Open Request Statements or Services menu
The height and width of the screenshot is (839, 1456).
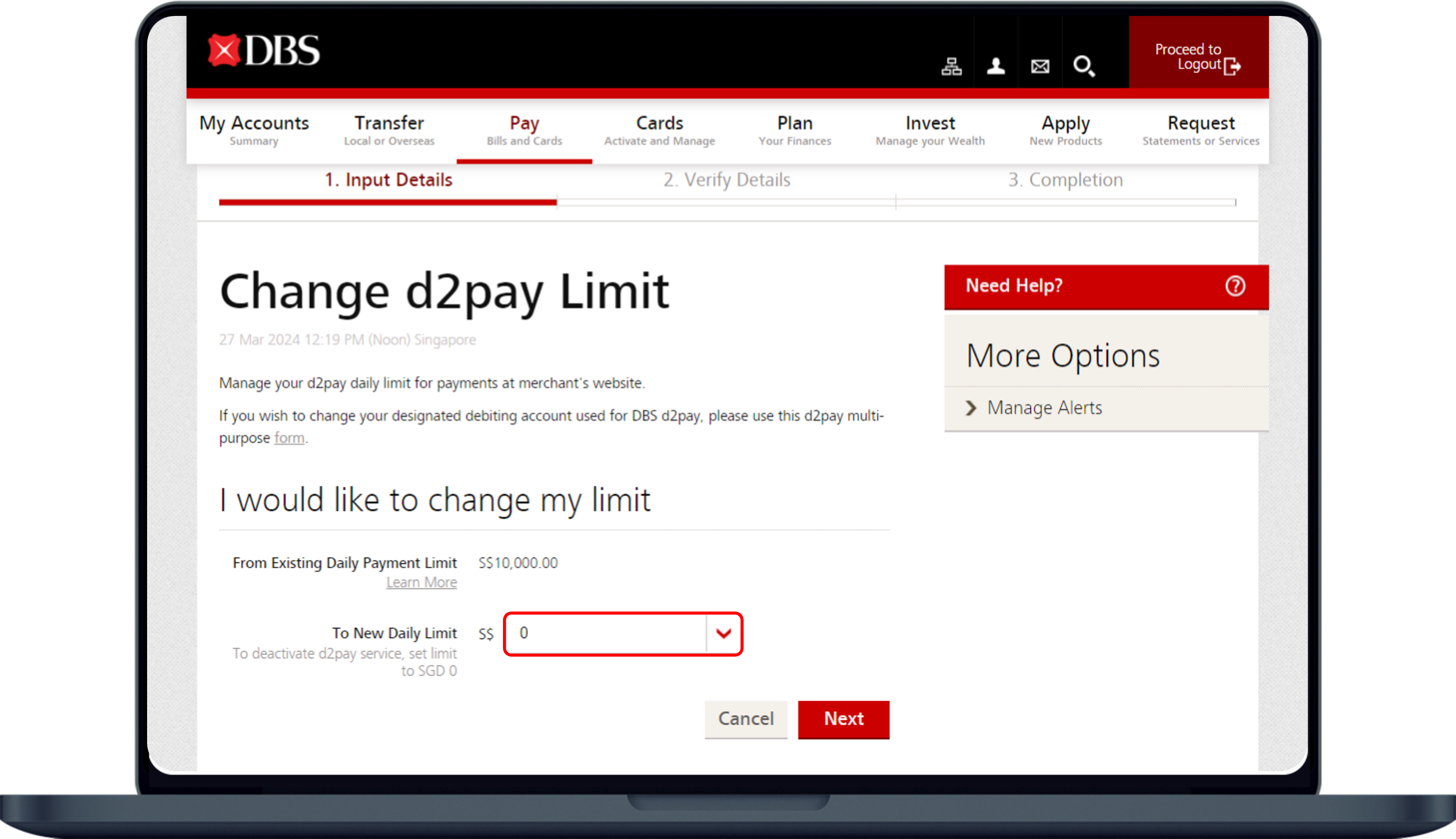tap(1201, 131)
